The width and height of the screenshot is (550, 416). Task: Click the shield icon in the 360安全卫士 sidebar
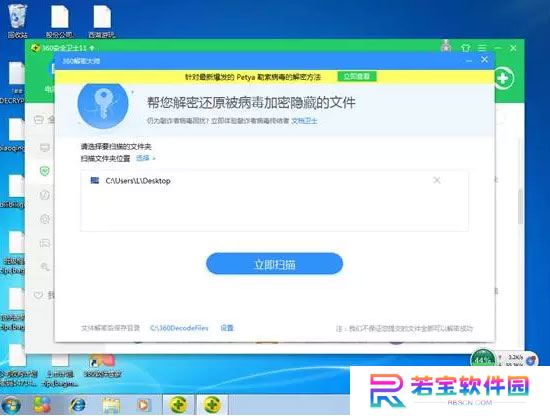point(45,171)
